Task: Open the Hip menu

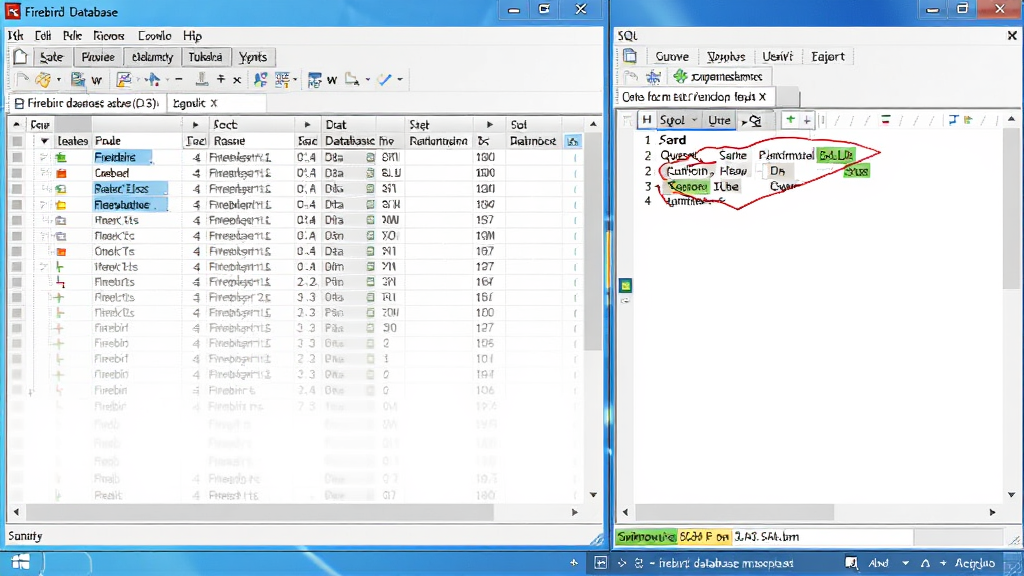Action: pos(192,36)
